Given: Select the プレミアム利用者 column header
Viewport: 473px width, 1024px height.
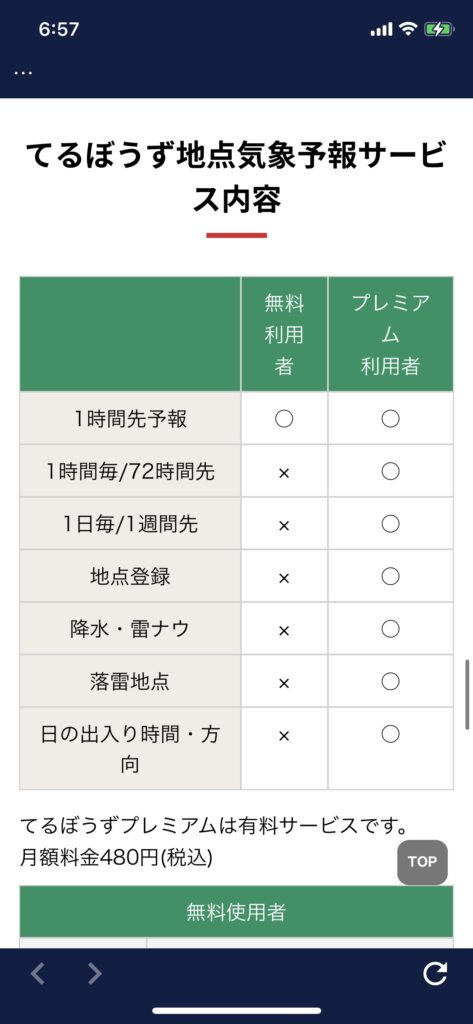Looking at the screenshot, I should tap(391, 334).
